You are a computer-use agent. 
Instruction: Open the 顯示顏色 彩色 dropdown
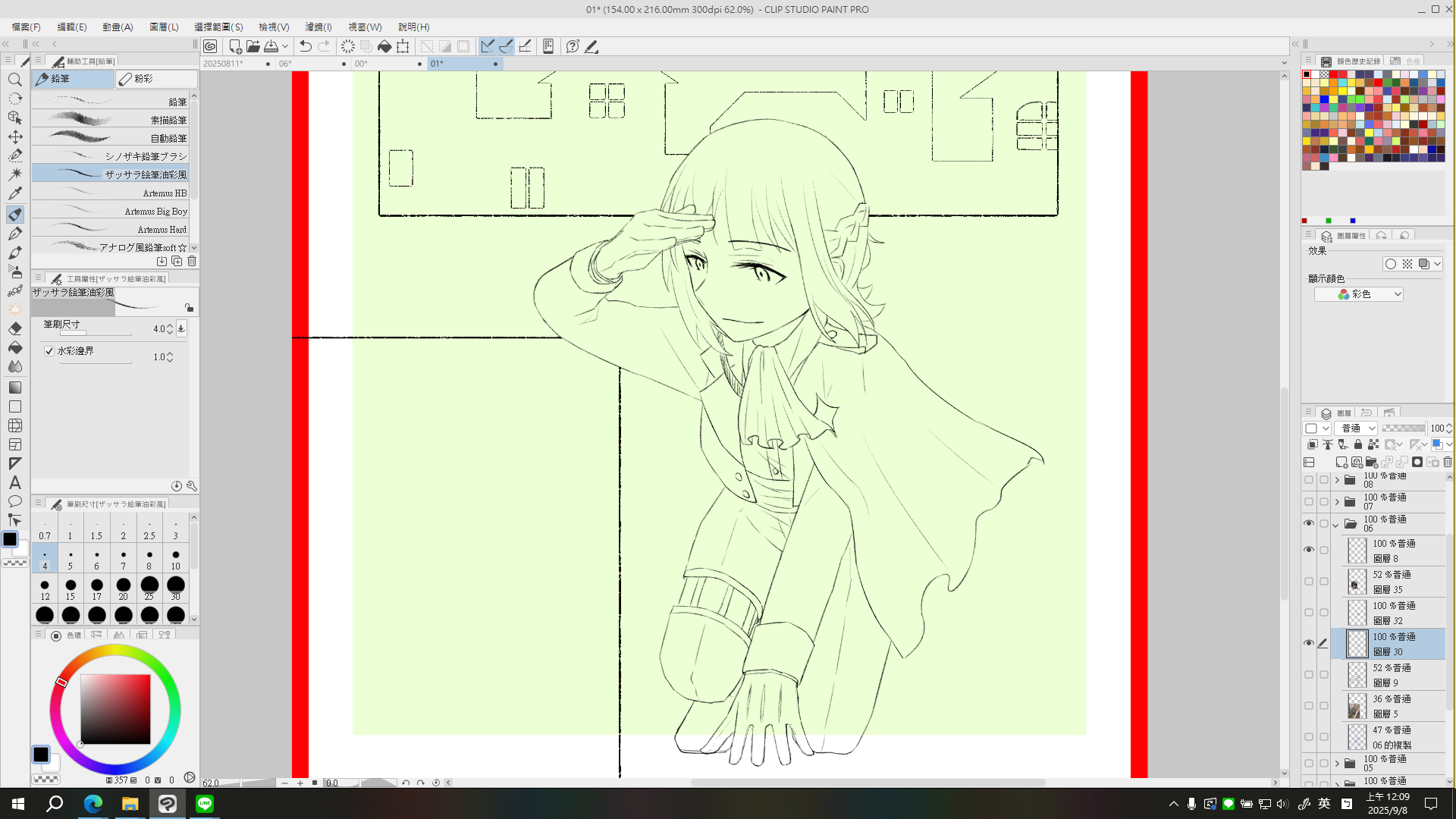pos(1359,294)
